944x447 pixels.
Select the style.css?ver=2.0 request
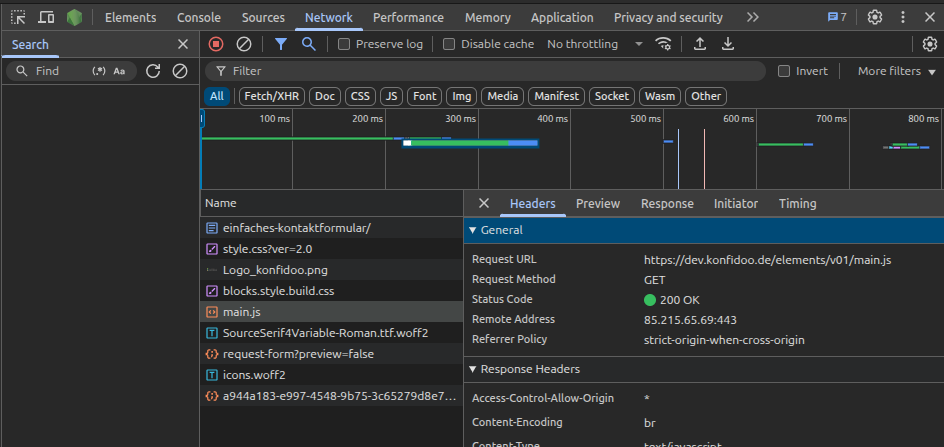point(331,249)
